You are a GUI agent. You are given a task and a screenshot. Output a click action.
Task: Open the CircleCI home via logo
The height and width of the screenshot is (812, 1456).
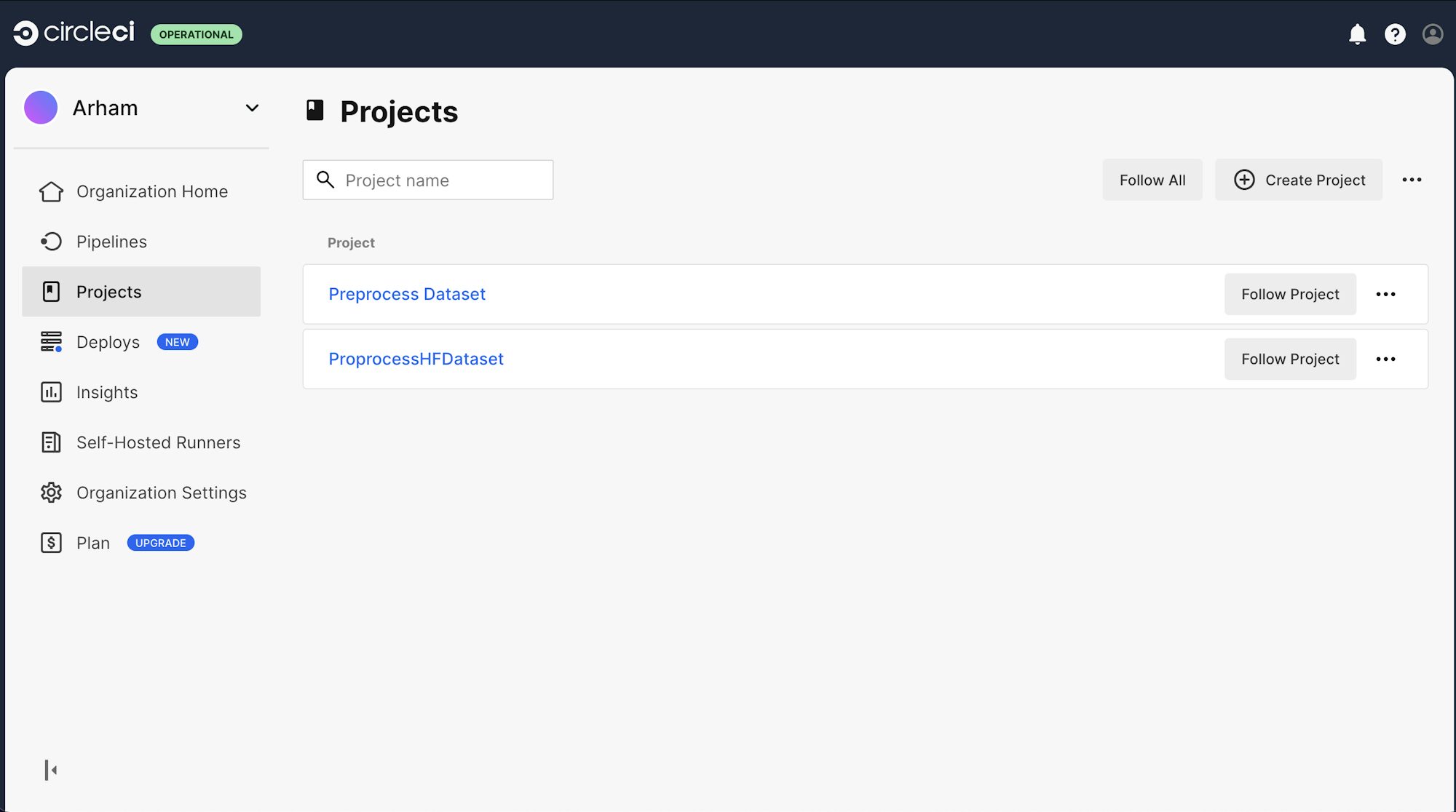coord(73,33)
